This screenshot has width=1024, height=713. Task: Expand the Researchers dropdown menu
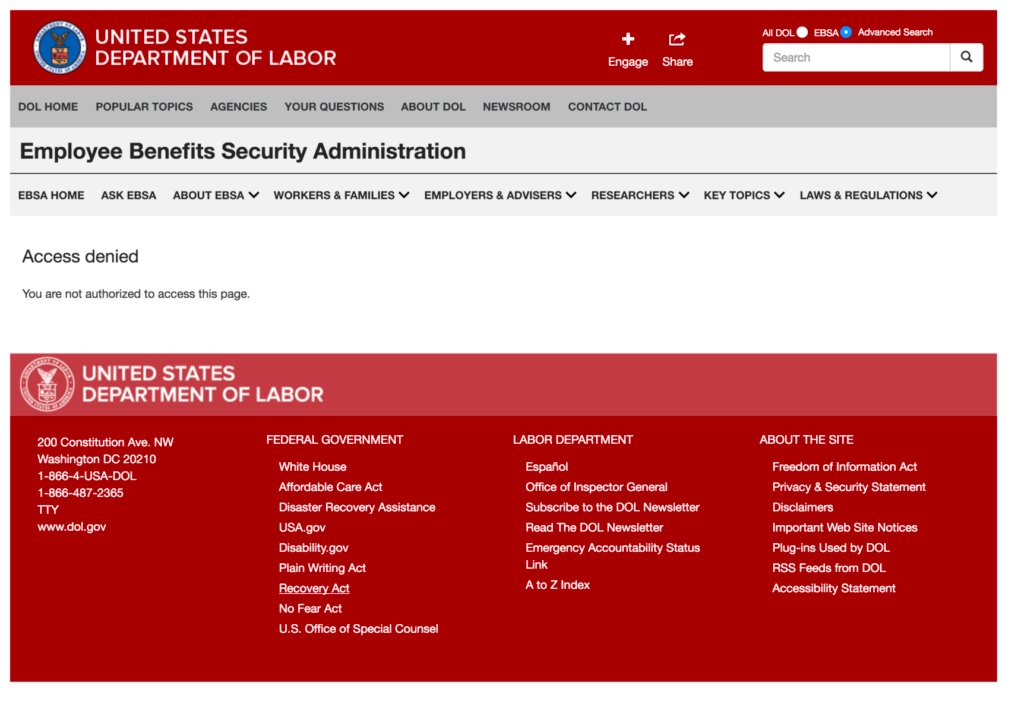pyautogui.click(x=640, y=195)
